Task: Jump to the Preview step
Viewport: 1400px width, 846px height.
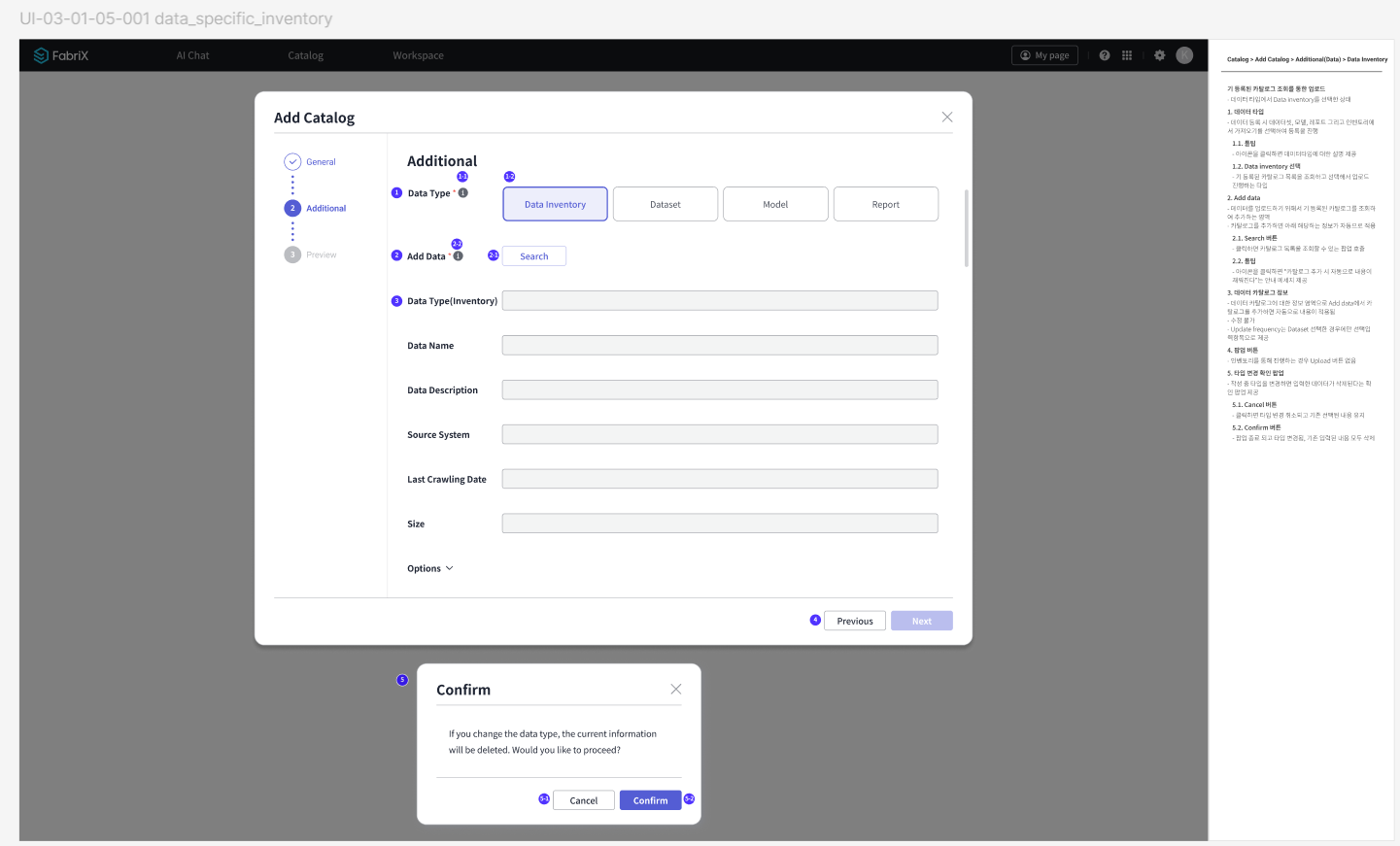Action: click(311, 254)
